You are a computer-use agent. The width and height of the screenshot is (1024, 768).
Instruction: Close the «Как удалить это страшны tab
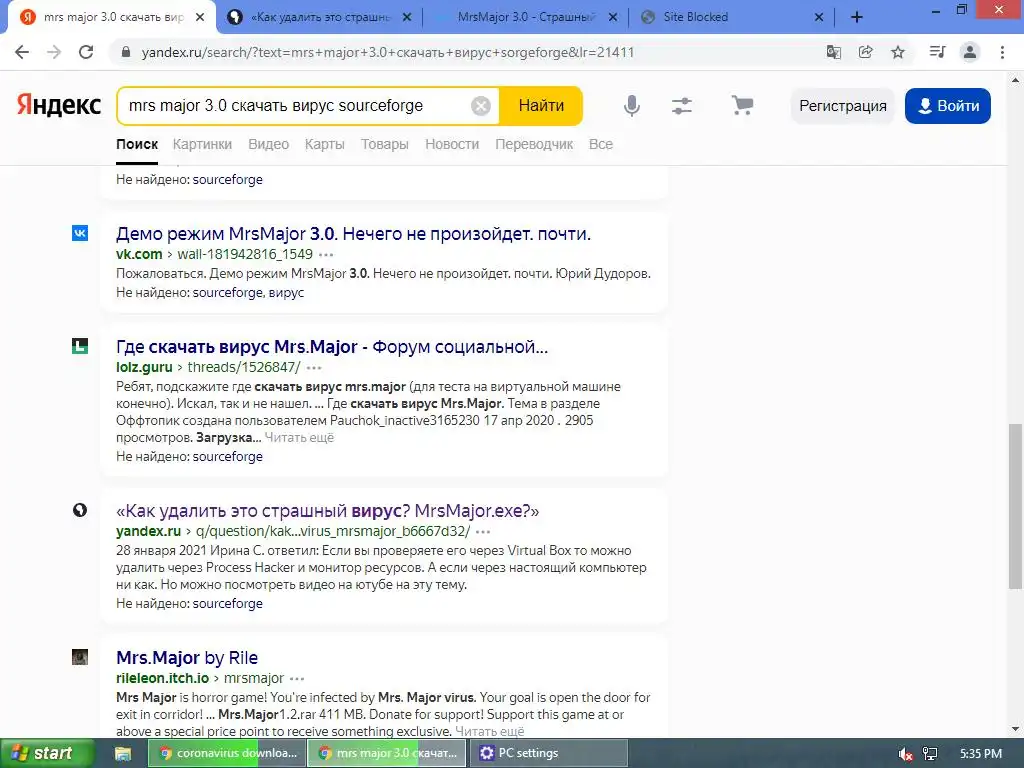407,18
